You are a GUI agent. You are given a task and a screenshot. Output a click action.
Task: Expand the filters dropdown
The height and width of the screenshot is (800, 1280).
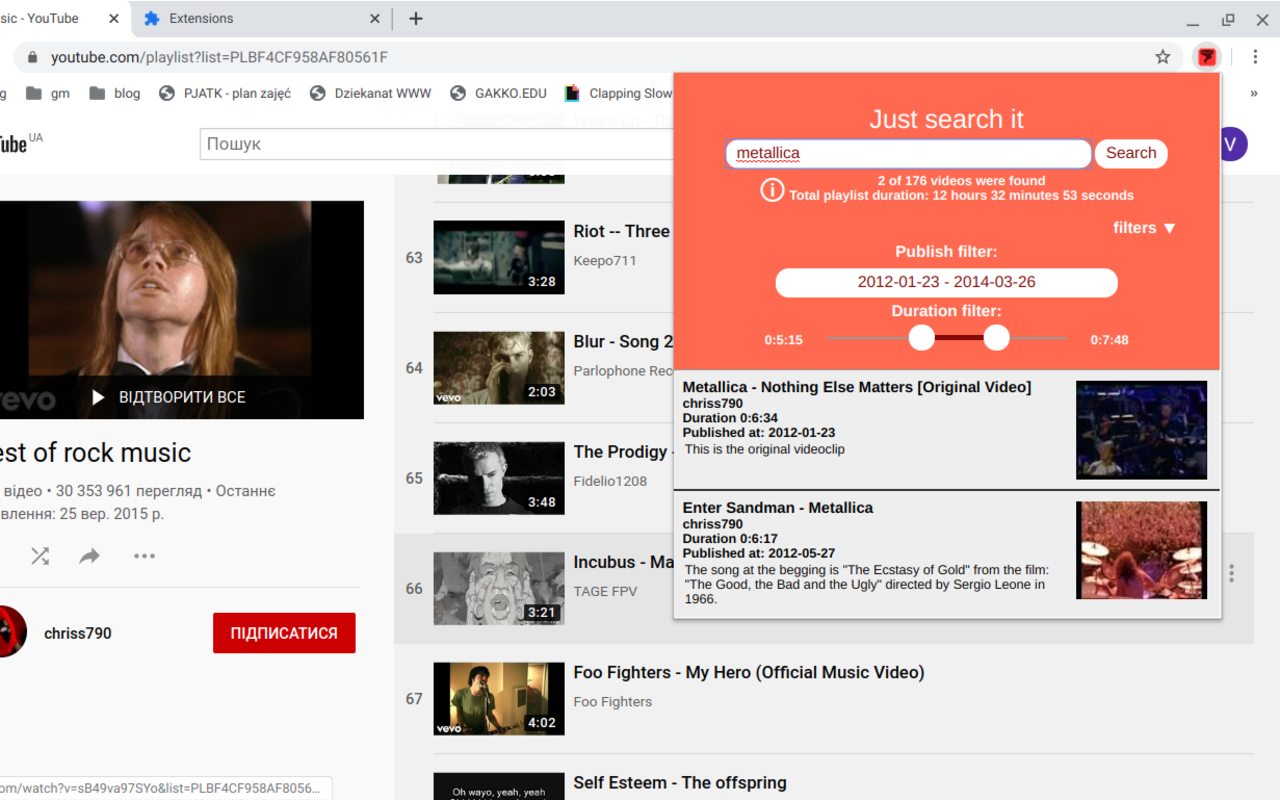pyautogui.click(x=1144, y=228)
